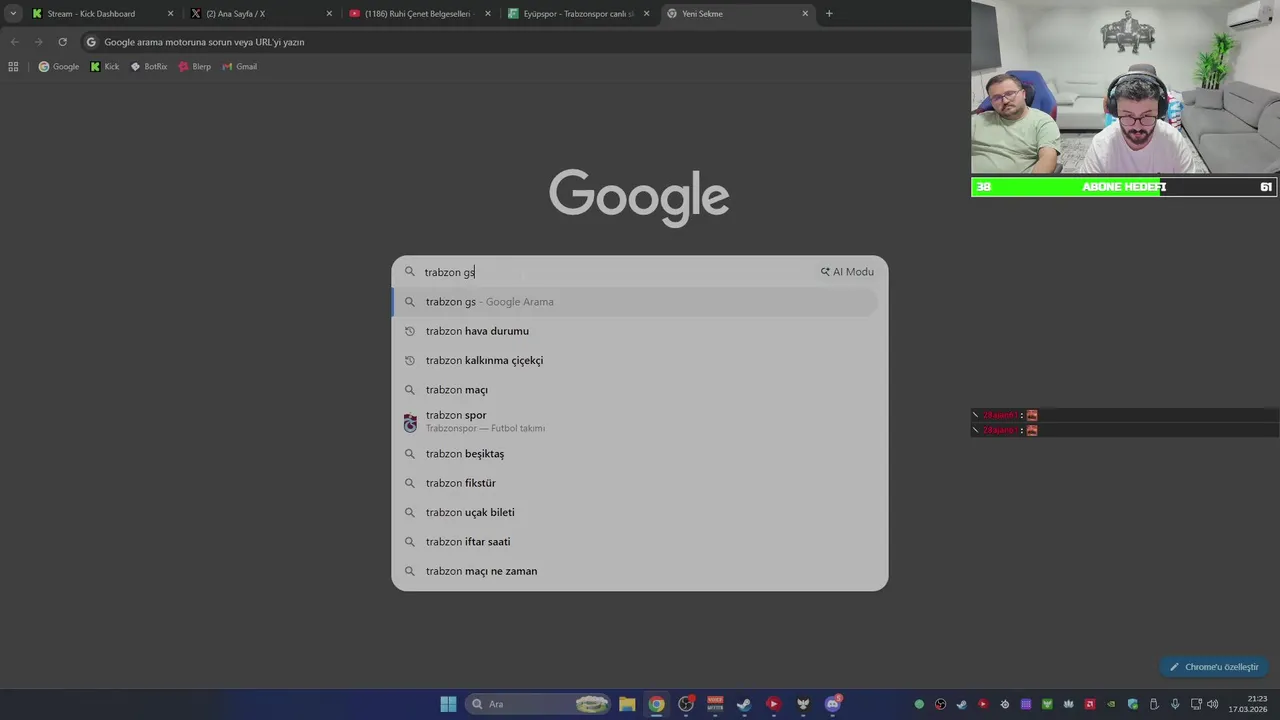Image resolution: width=1280 pixels, height=720 pixels.
Task: Open the Kick bookmark
Action: pyautogui.click(x=104, y=66)
